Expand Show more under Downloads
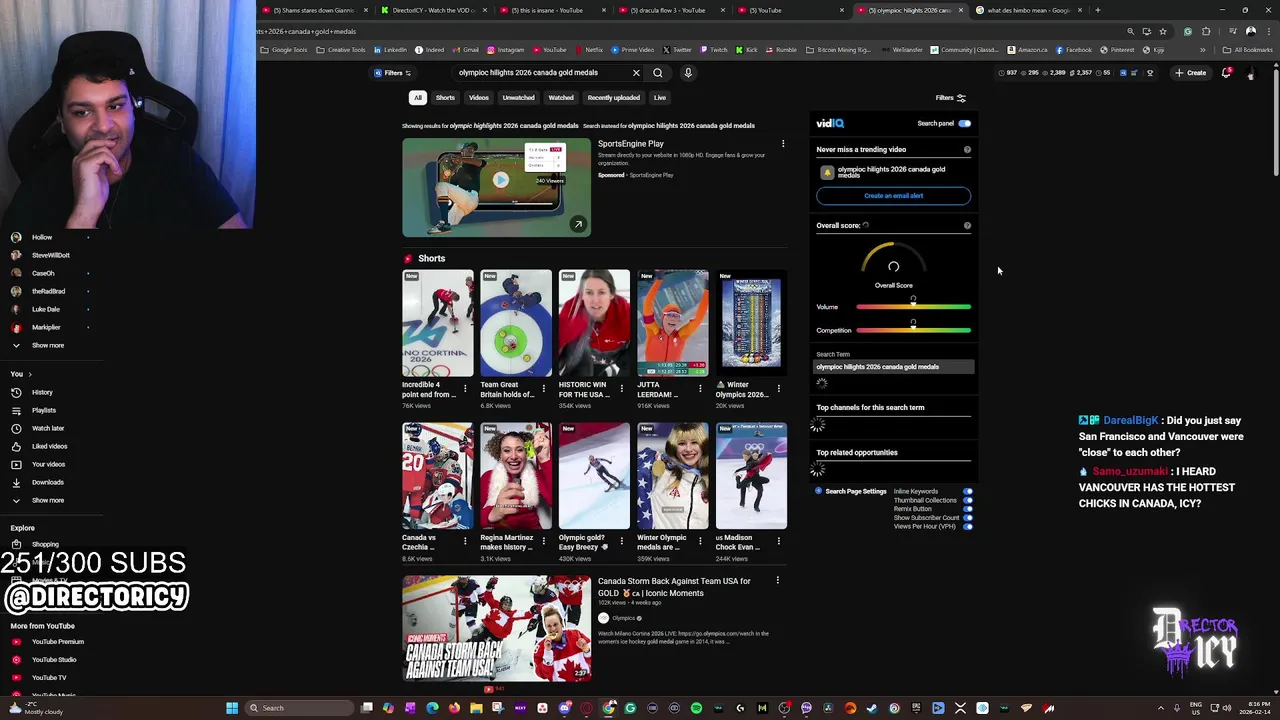Image resolution: width=1280 pixels, height=720 pixels. click(38, 500)
